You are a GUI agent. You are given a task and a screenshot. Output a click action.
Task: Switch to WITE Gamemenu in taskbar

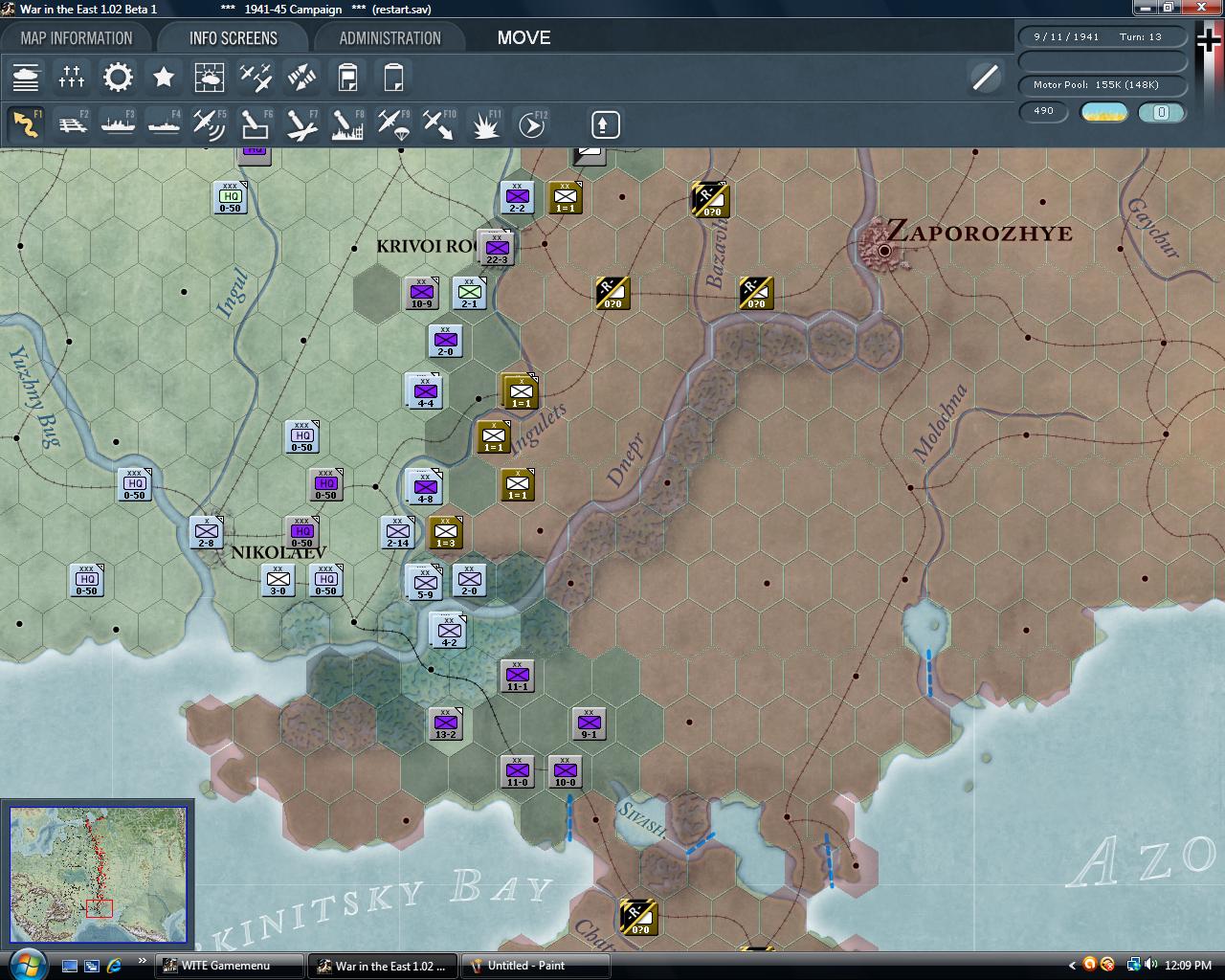coord(228,966)
